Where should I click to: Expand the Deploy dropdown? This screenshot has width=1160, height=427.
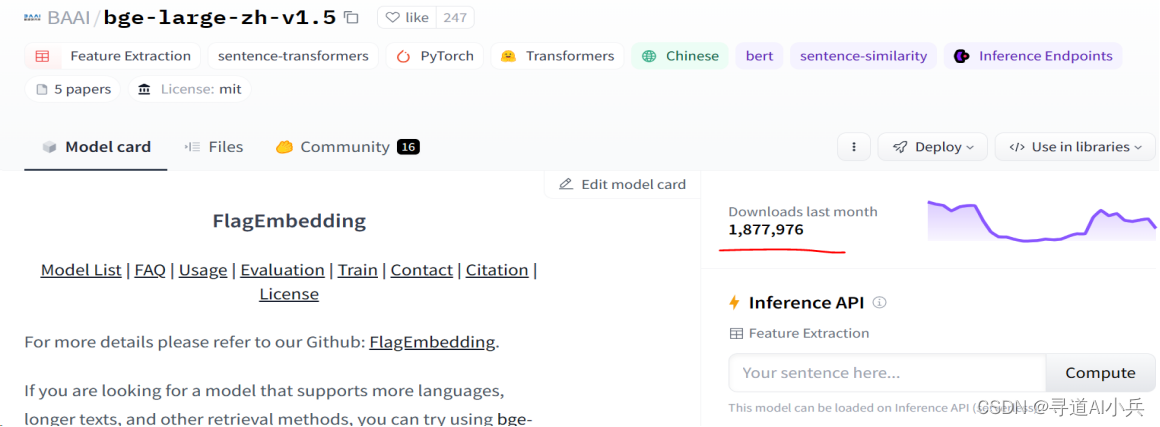coord(933,147)
